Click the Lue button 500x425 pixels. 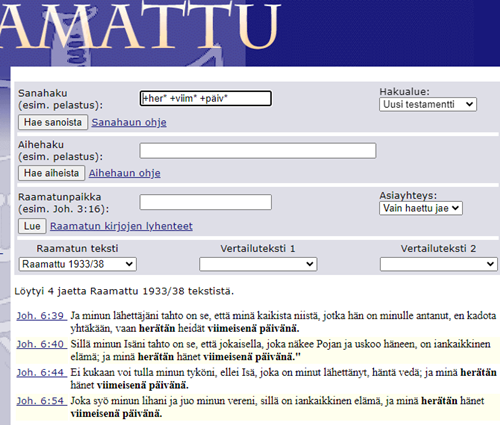point(32,226)
